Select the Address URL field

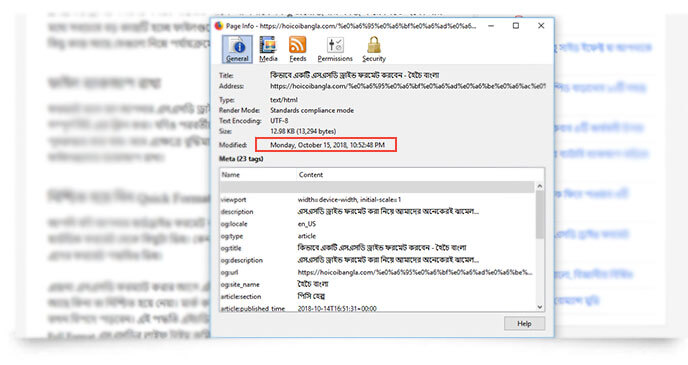(408, 86)
